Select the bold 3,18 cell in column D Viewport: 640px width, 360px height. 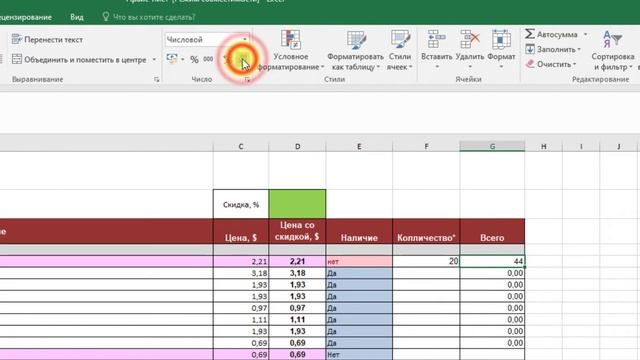pos(297,273)
